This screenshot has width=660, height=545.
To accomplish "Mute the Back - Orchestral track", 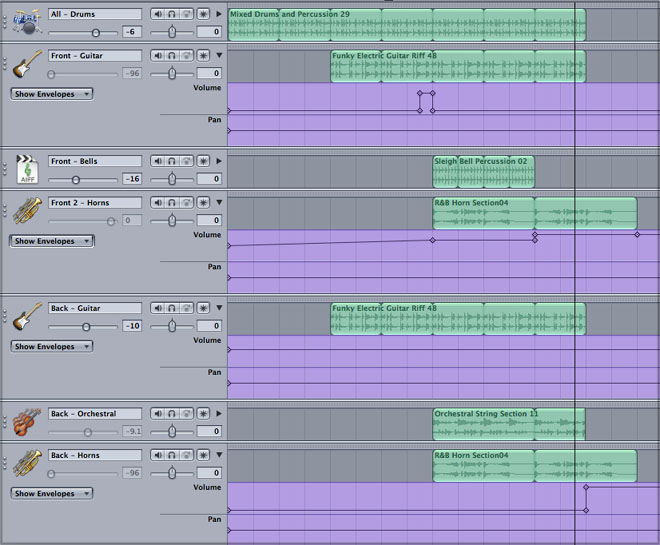I will 158,414.
